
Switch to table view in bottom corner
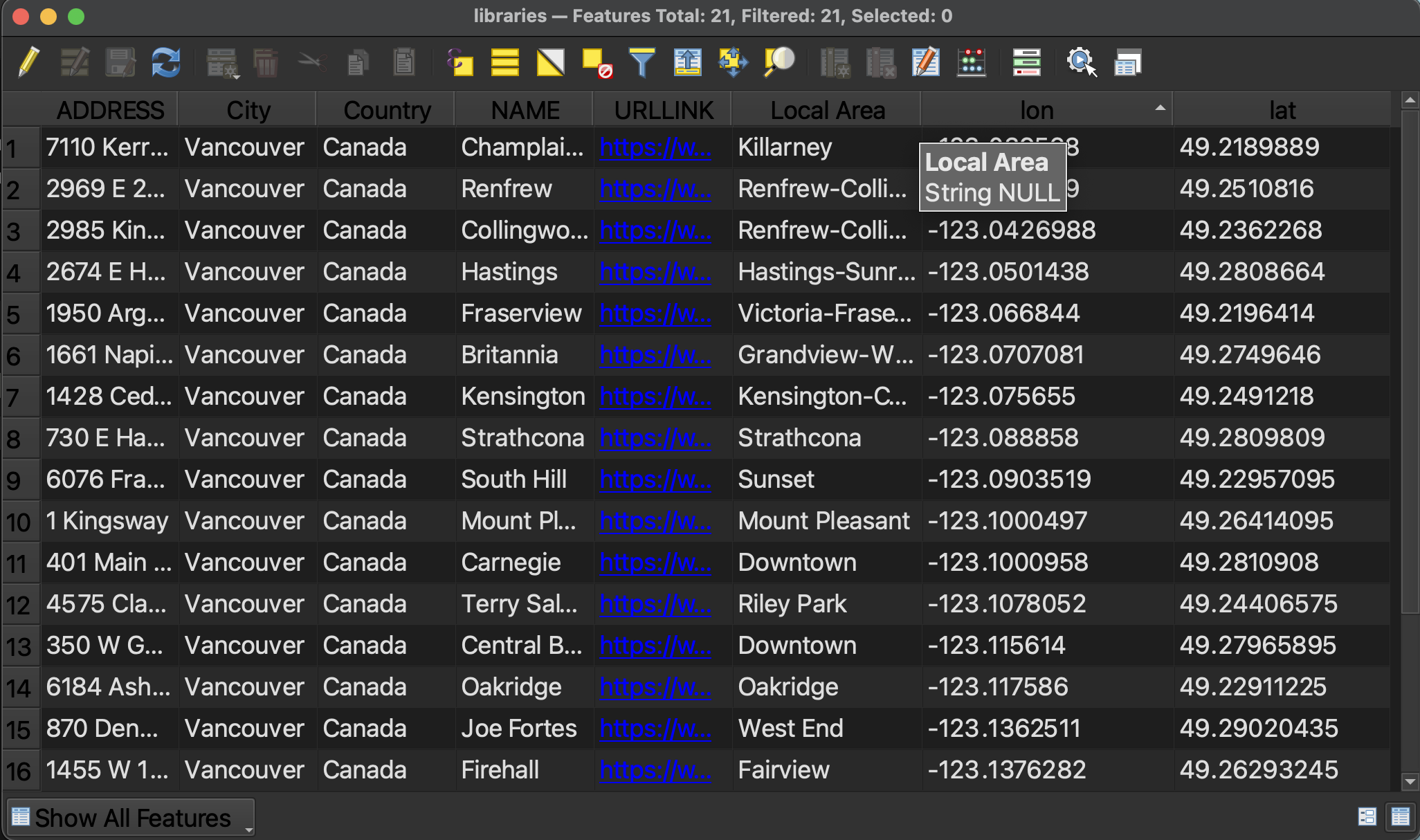point(1401,817)
